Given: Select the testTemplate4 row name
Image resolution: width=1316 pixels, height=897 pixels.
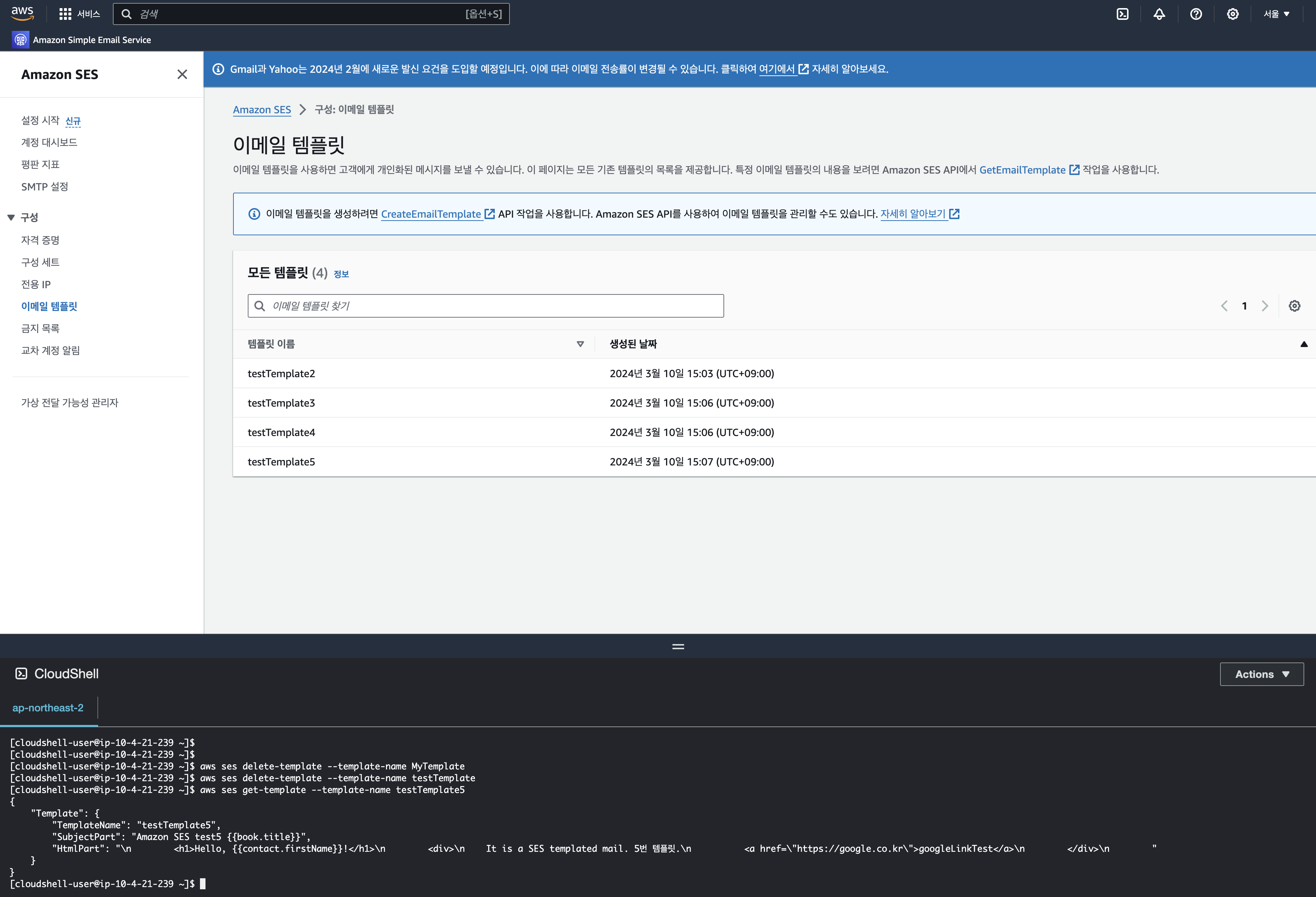Looking at the screenshot, I should [x=281, y=432].
